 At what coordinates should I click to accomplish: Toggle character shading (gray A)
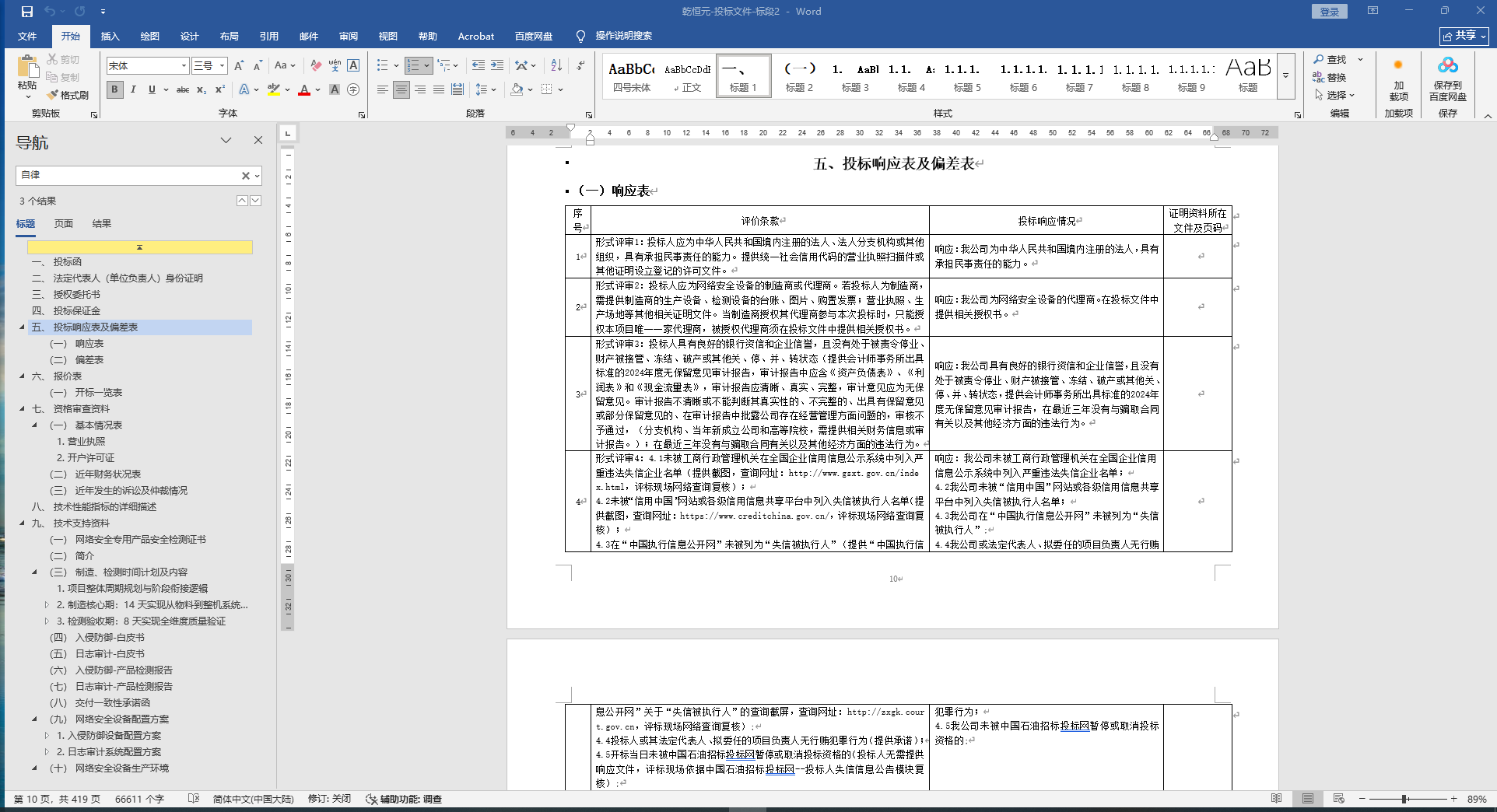pos(335,89)
